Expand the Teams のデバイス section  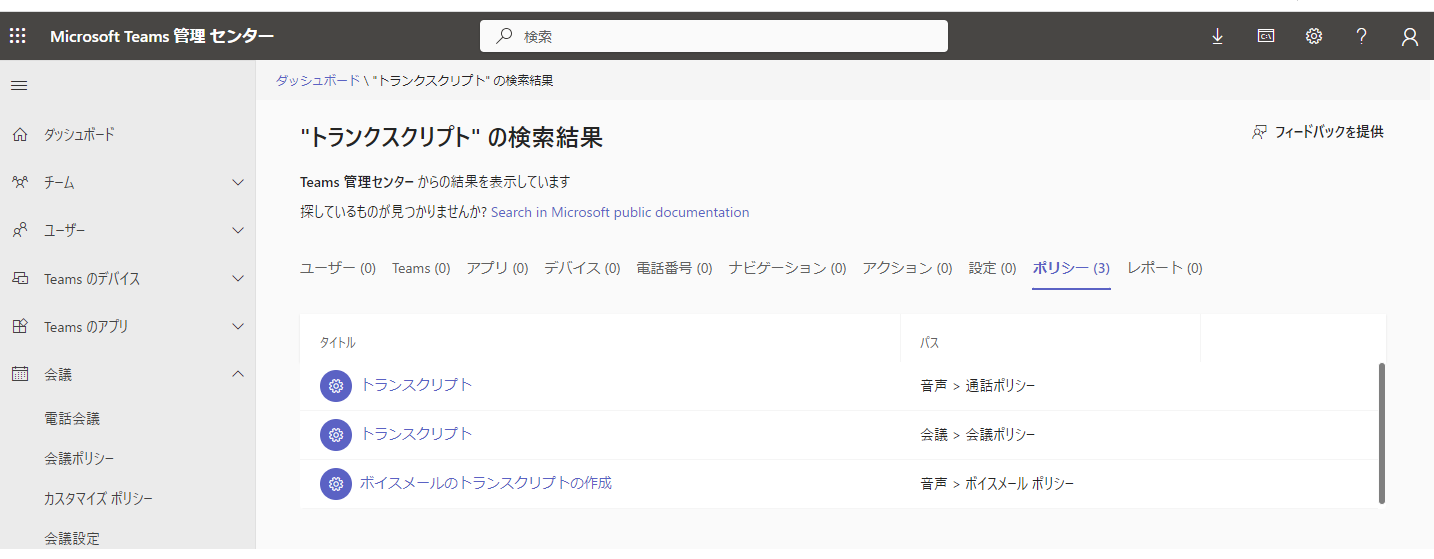click(x=237, y=279)
